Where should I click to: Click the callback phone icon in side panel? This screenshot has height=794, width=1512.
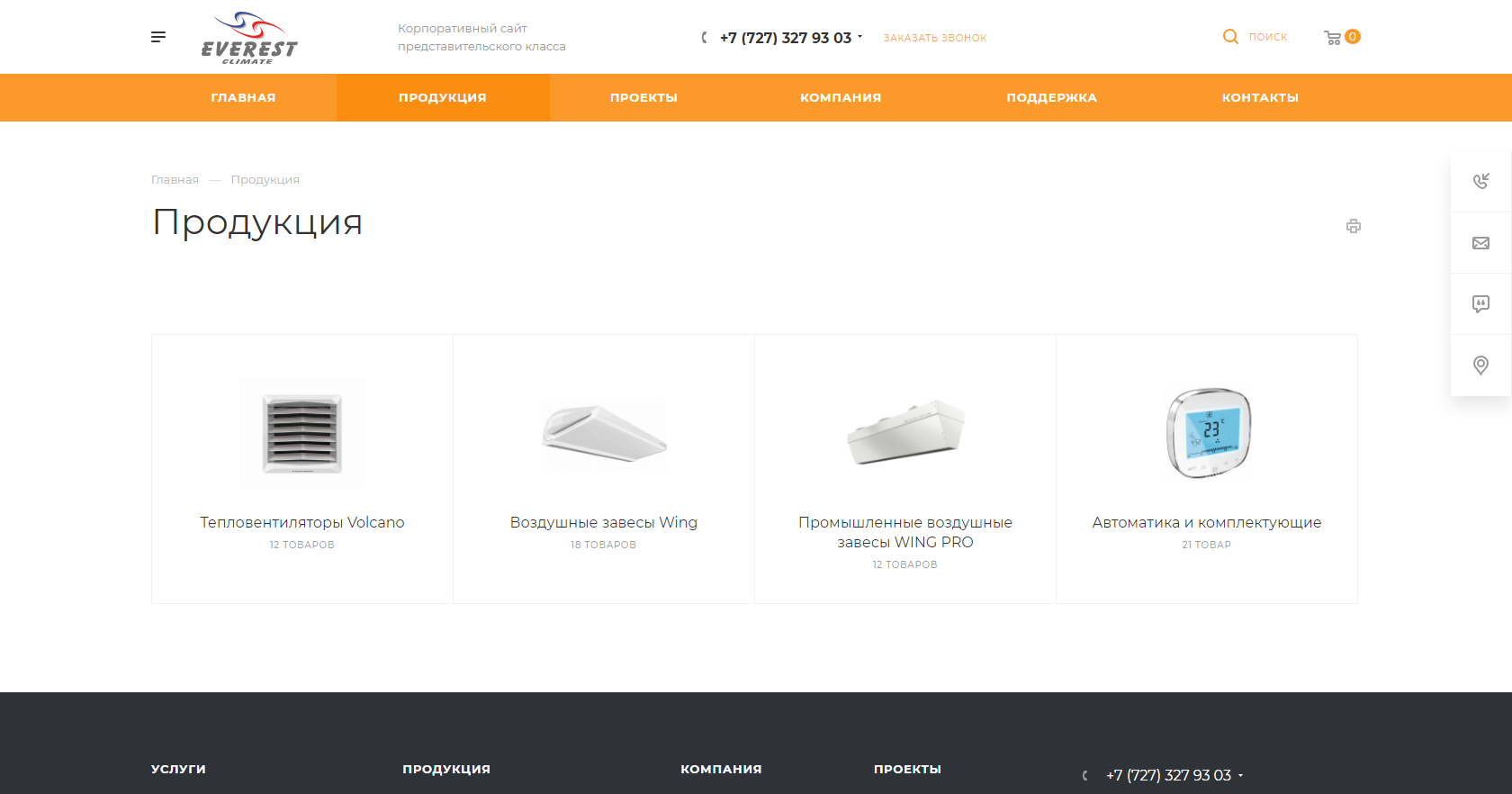1480,181
